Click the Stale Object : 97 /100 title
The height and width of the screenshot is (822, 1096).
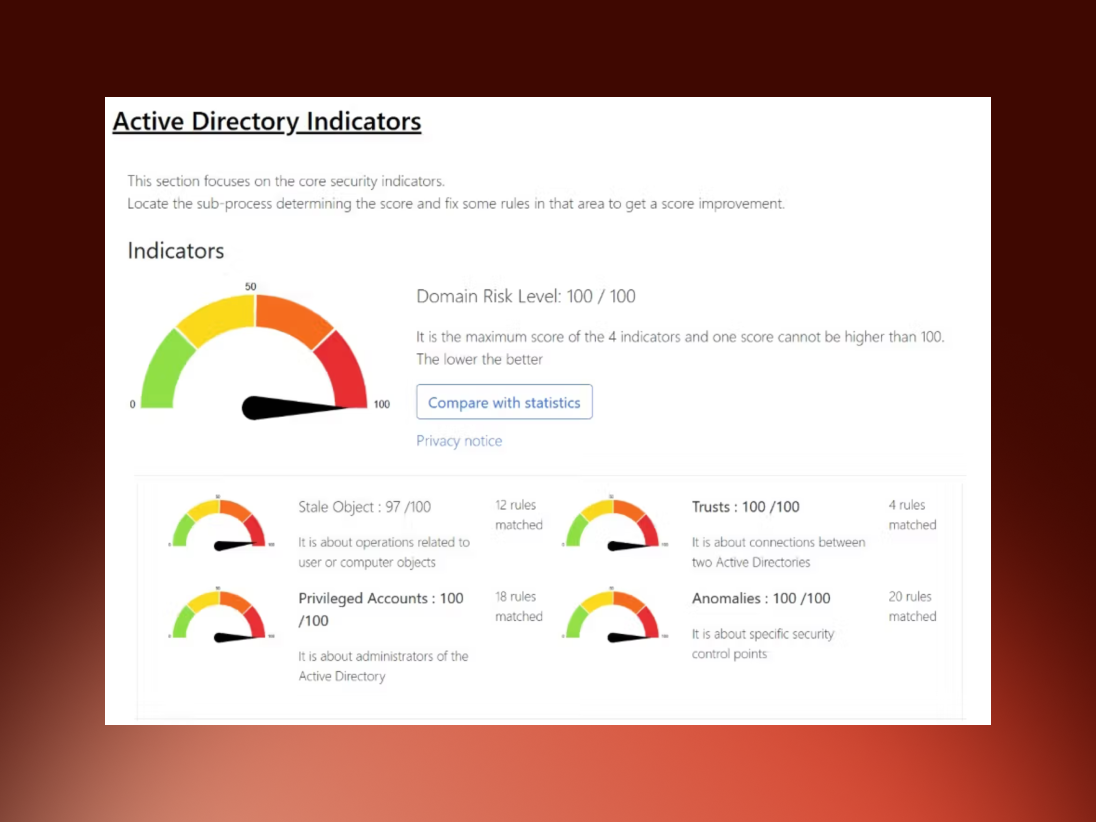coord(364,507)
